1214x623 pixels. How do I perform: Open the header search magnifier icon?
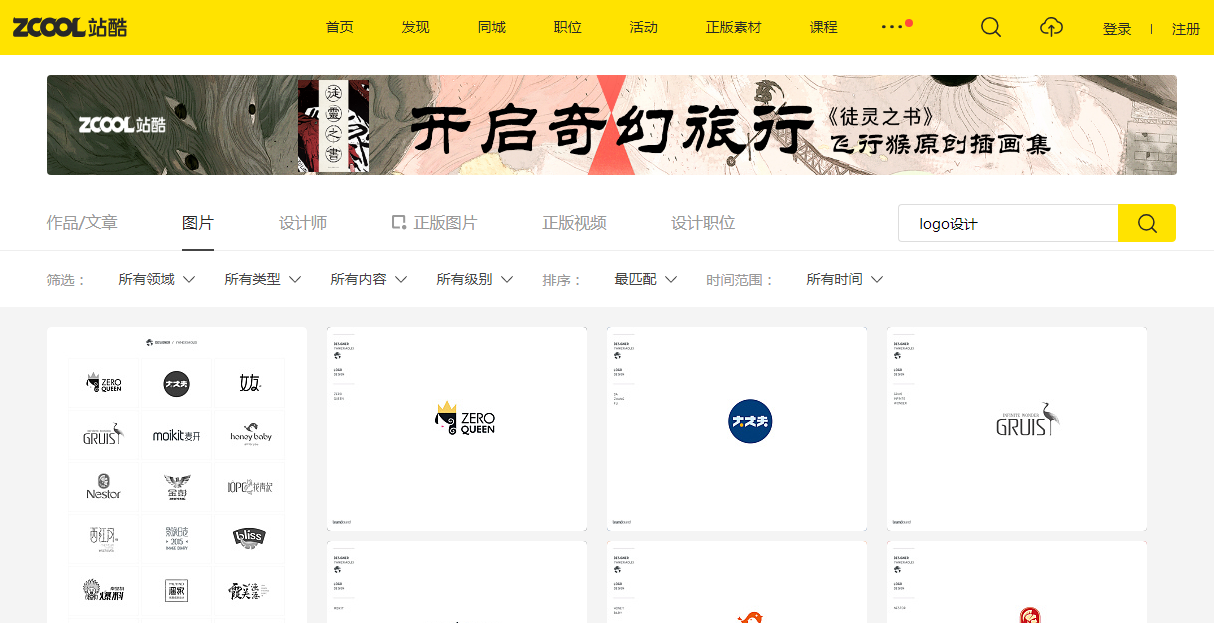click(x=991, y=27)
